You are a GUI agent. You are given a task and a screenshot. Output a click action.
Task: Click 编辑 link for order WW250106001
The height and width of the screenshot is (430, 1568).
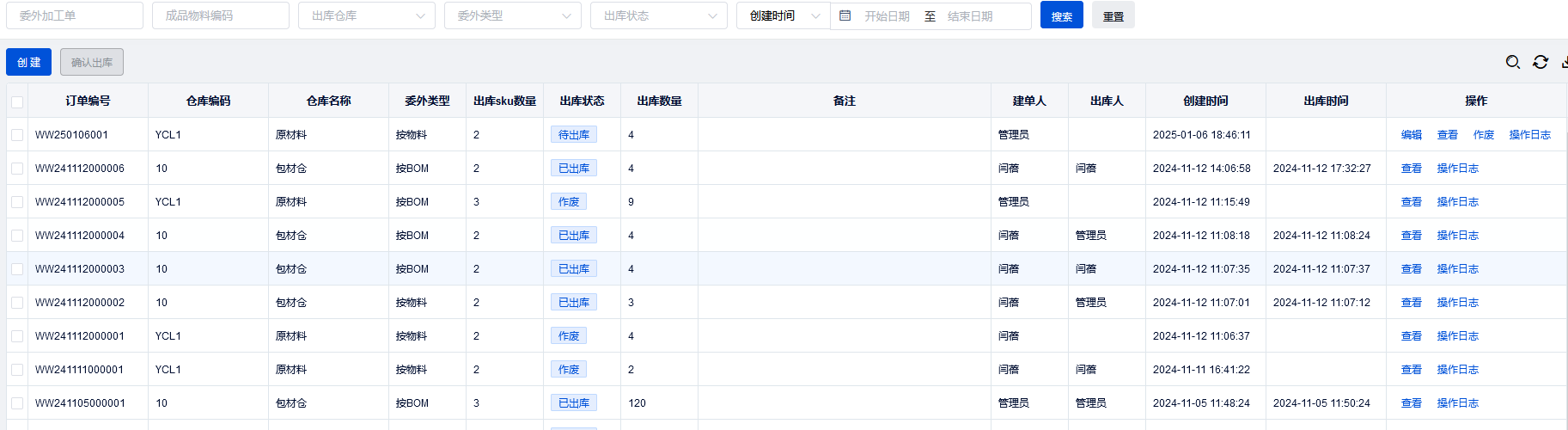pos(1412,135)
